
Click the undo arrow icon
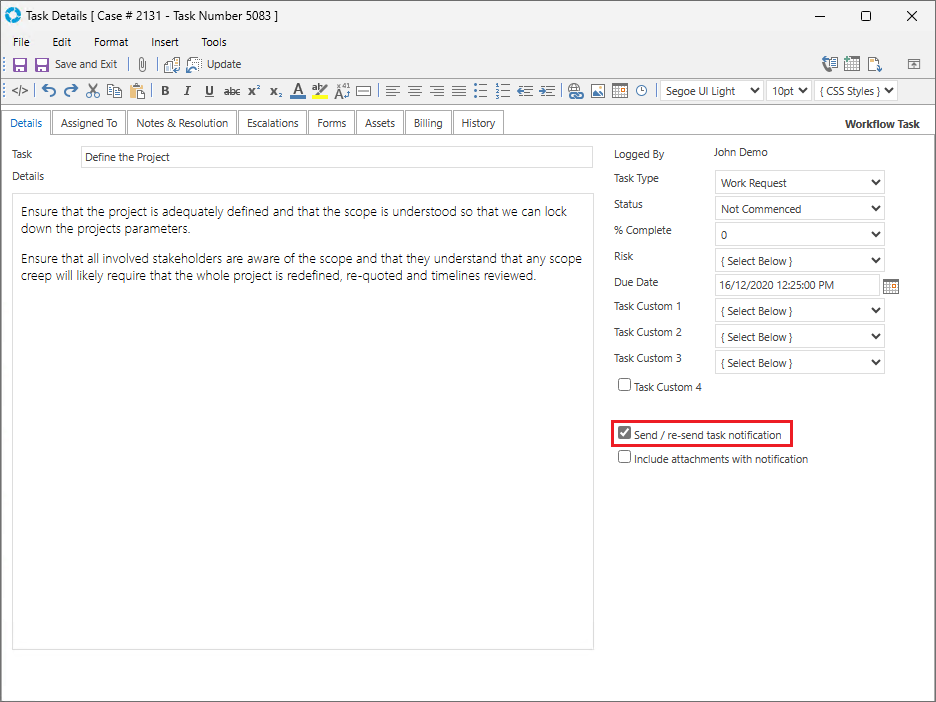[x=49, y=91]
